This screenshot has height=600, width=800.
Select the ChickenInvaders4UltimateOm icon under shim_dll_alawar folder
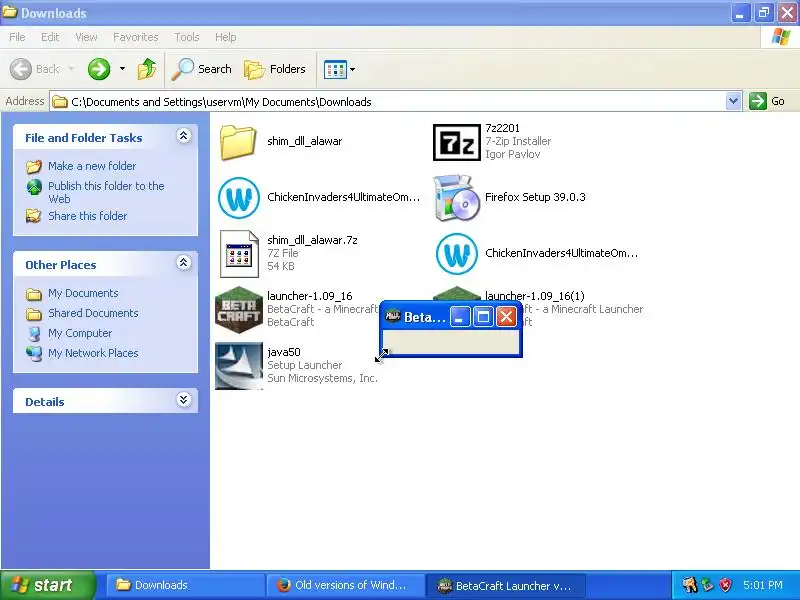pos(238,198)
